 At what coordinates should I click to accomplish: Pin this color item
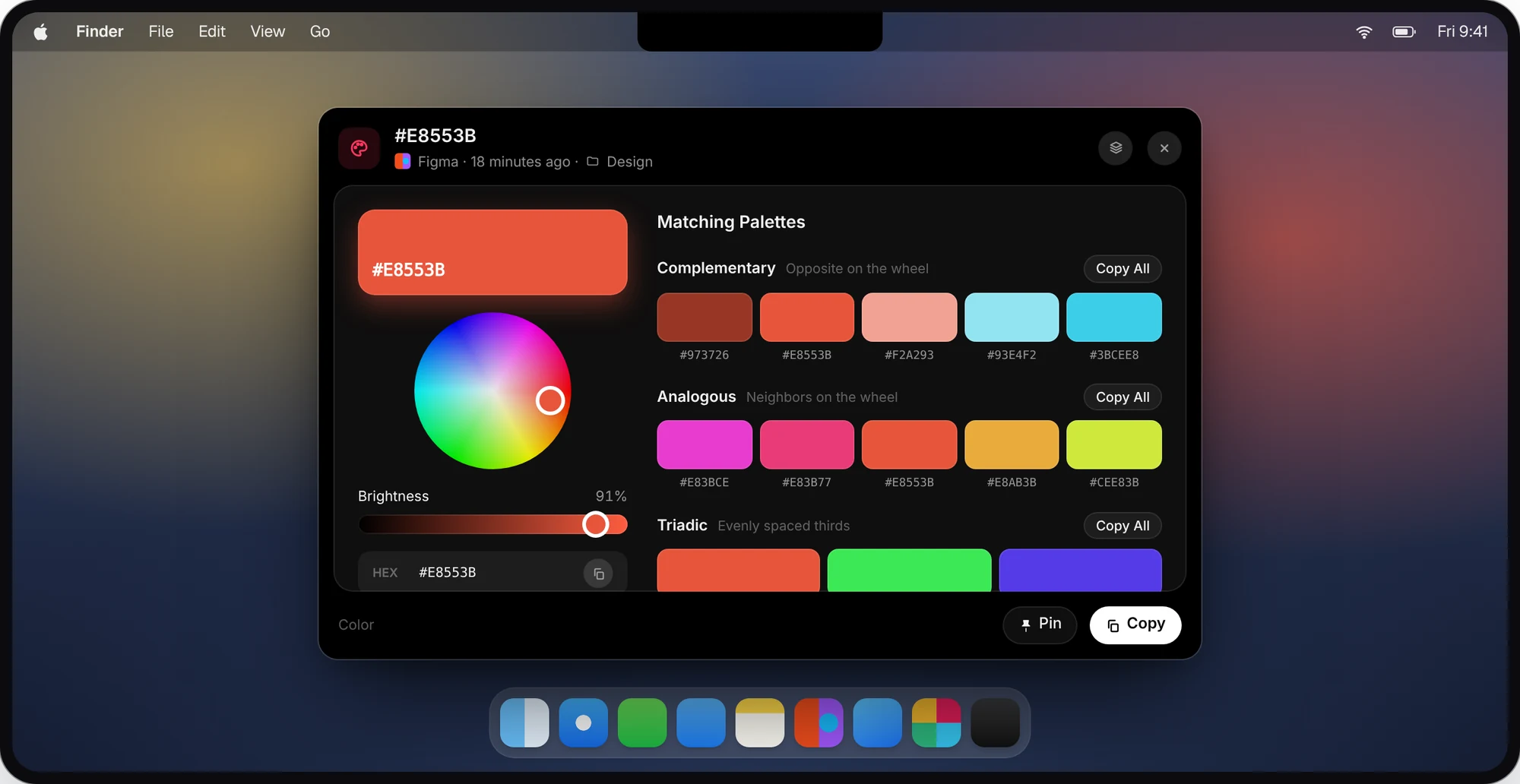1040,624
